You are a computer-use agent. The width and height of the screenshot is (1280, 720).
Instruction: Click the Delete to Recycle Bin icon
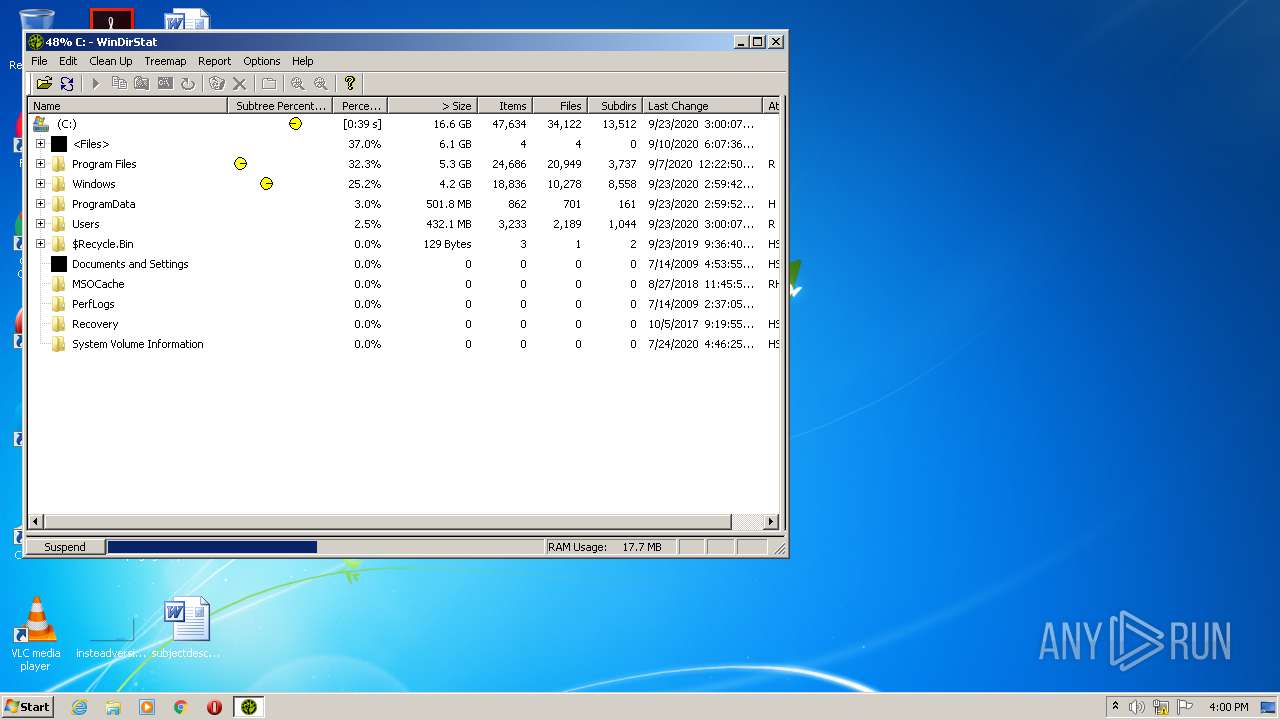pyautogui.click(x=216, y=83)
